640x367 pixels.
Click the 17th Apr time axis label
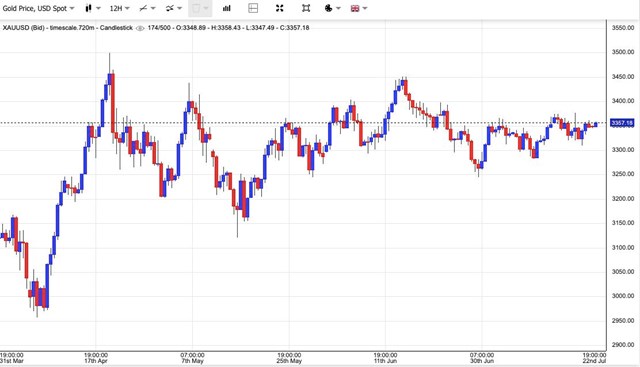pyautogui.click(x=96, y=358)
